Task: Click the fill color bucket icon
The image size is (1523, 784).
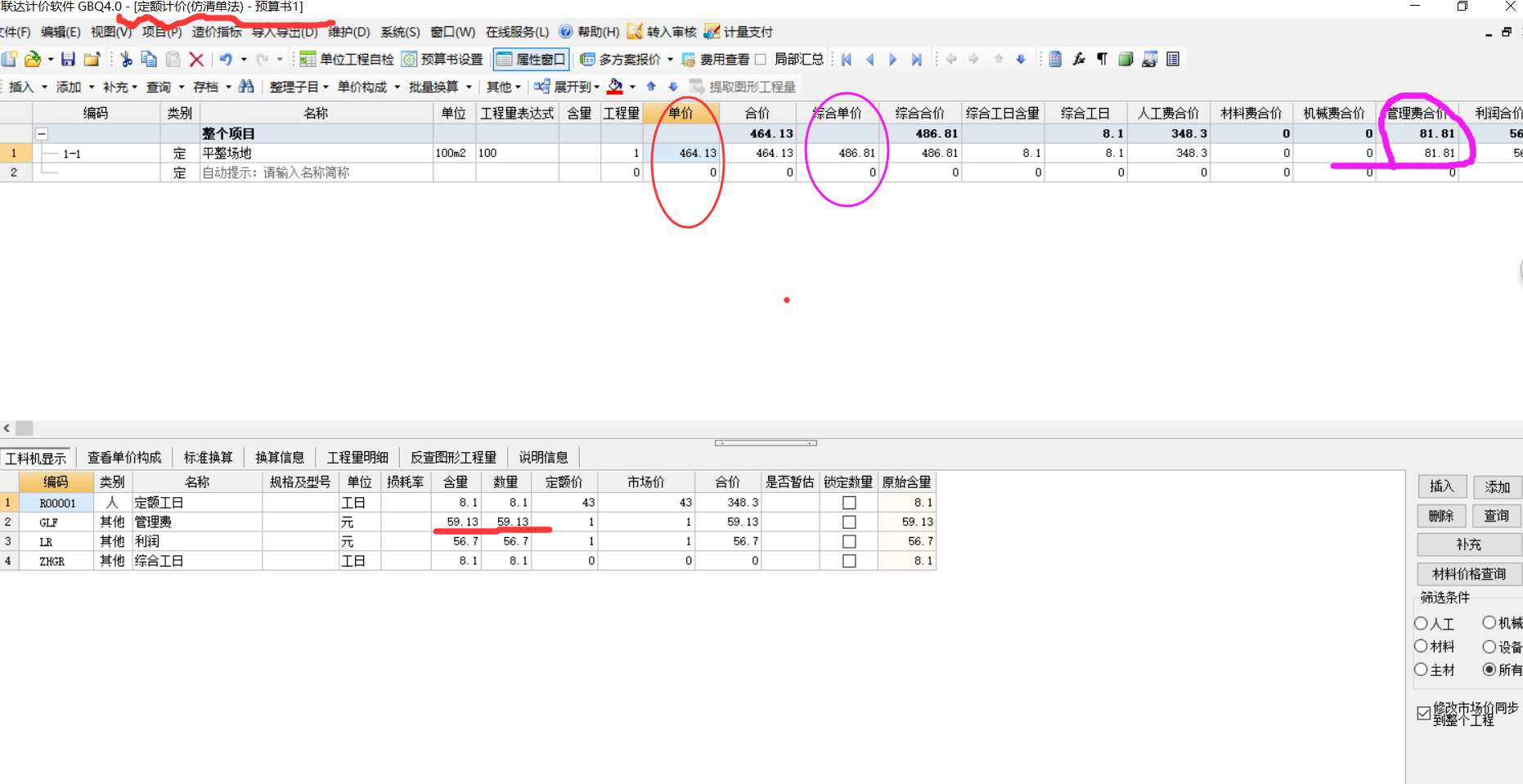Action: 615,87
